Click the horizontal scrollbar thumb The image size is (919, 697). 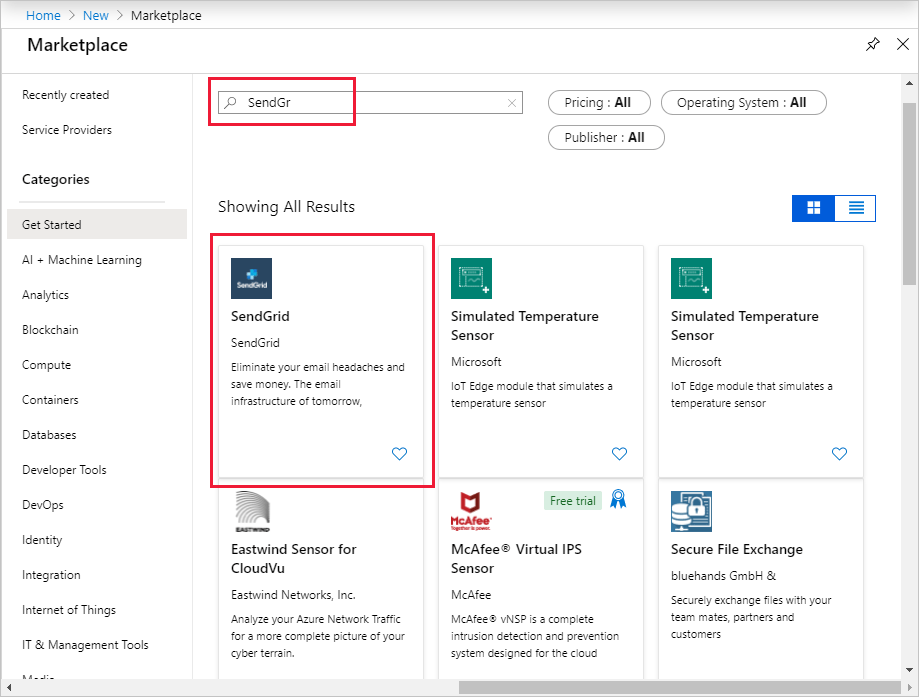(680, 687)
